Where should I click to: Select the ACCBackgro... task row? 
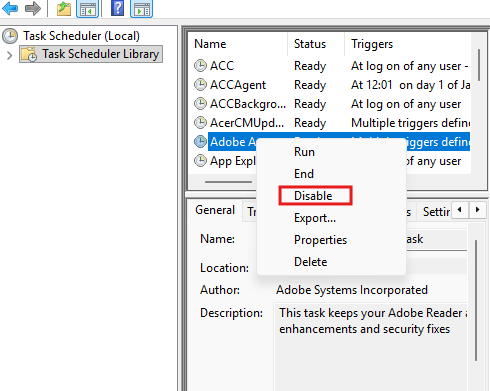point(332,104)
